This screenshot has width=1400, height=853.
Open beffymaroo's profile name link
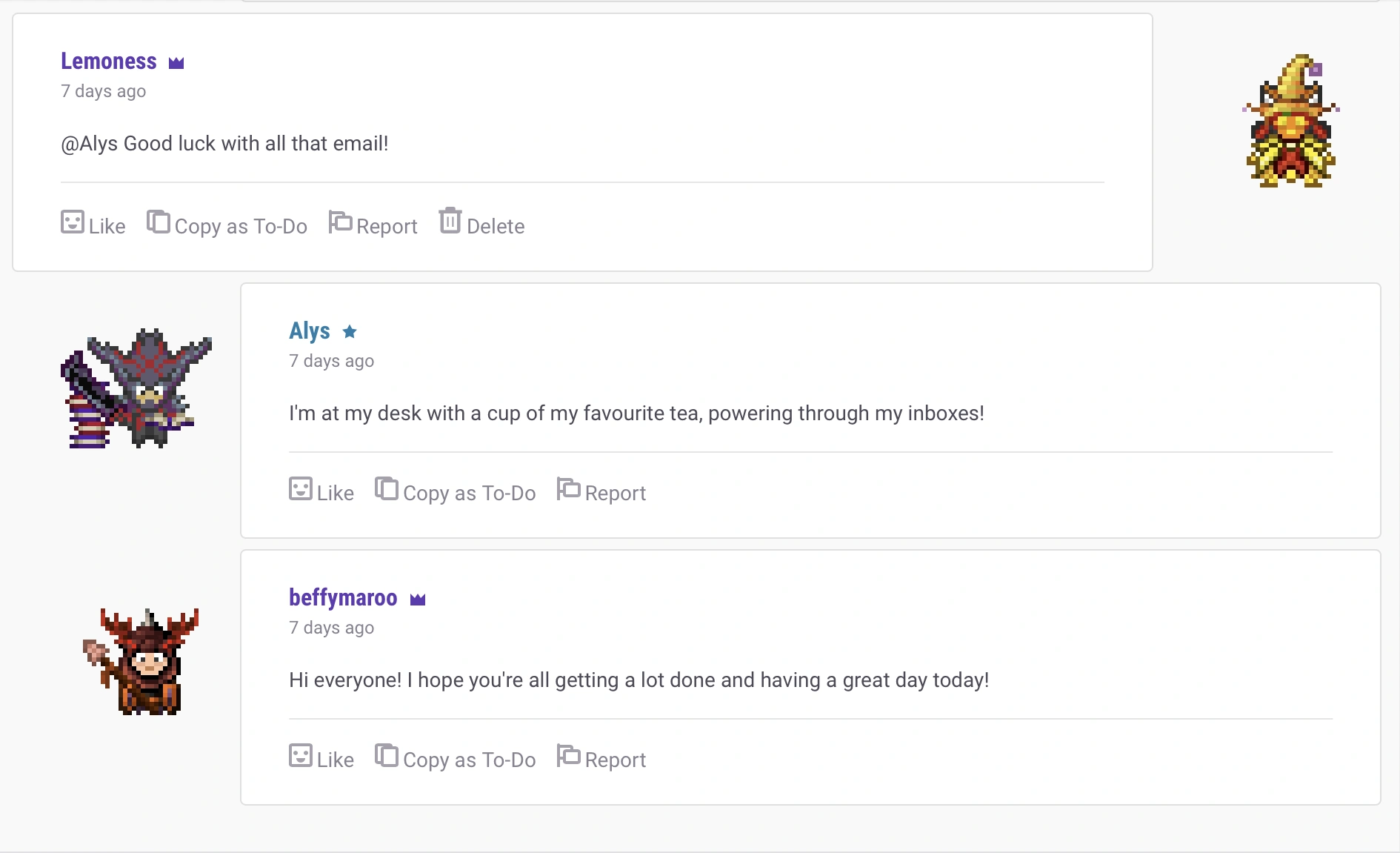tap(343, 598)
